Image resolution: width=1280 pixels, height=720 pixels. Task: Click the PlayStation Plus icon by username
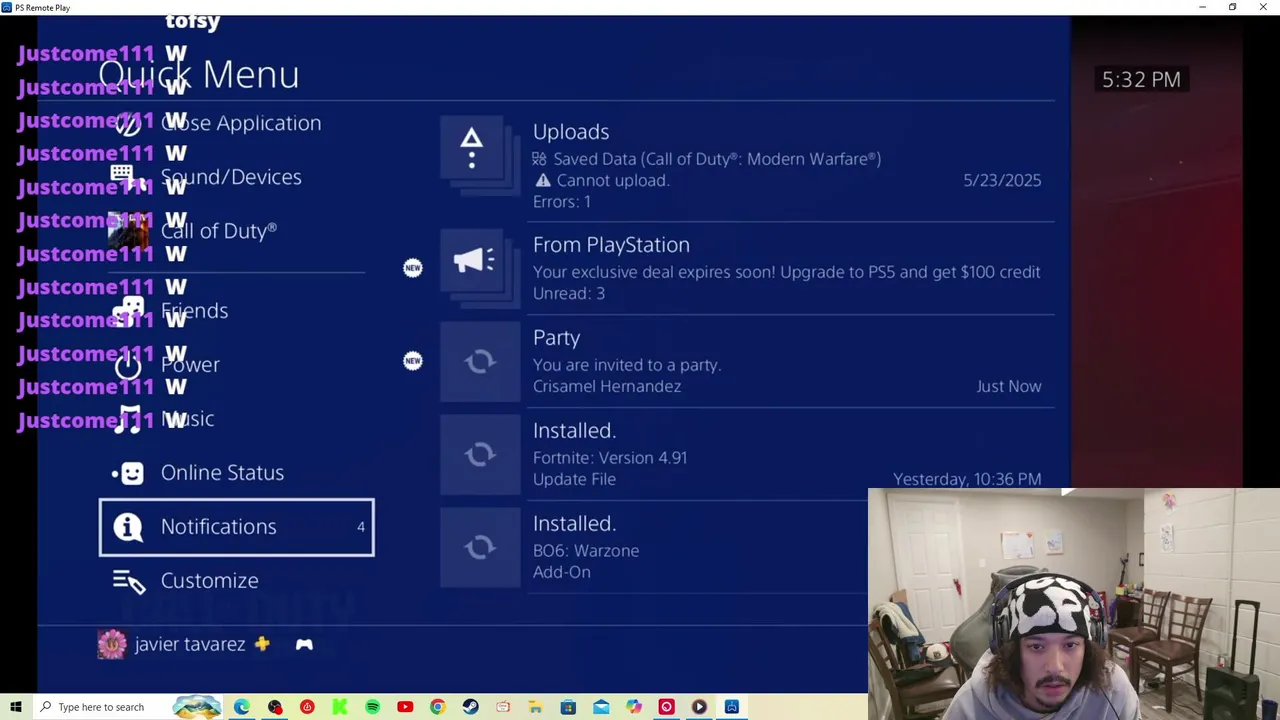pos(262,644)
